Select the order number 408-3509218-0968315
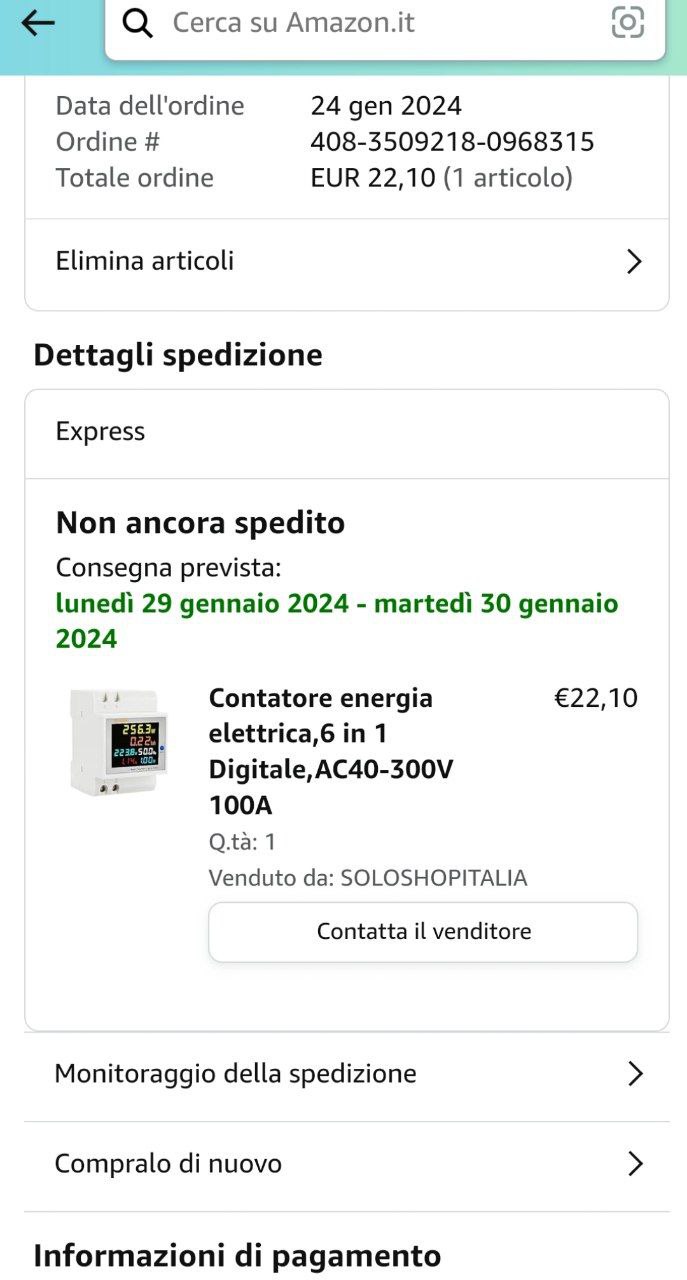The image size is (687, 1280). [x=452, y=142]
